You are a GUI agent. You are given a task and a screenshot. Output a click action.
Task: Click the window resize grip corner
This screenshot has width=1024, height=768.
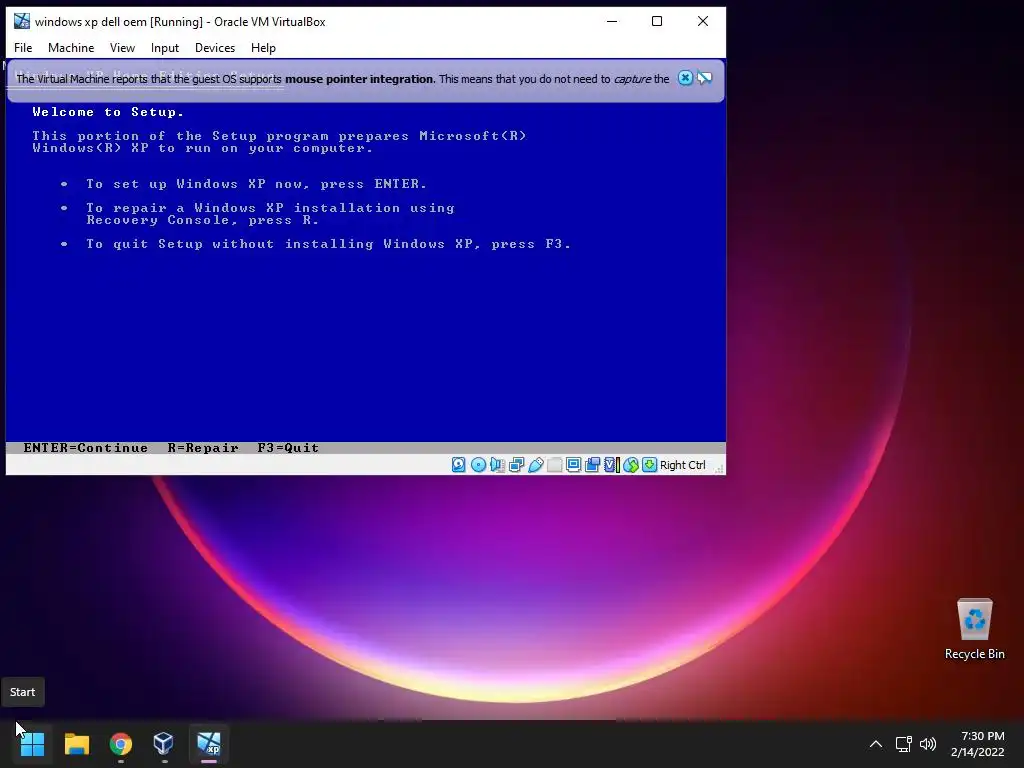coord(719,468)
